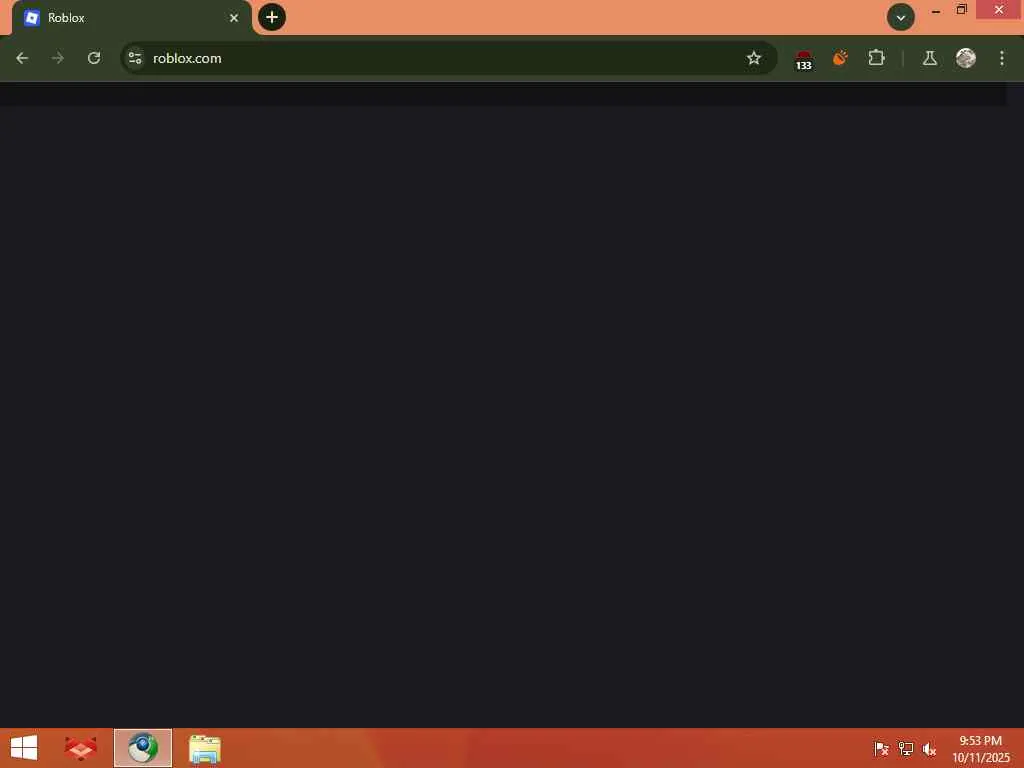Open the Windows Start menu

(x=24, y=748)
